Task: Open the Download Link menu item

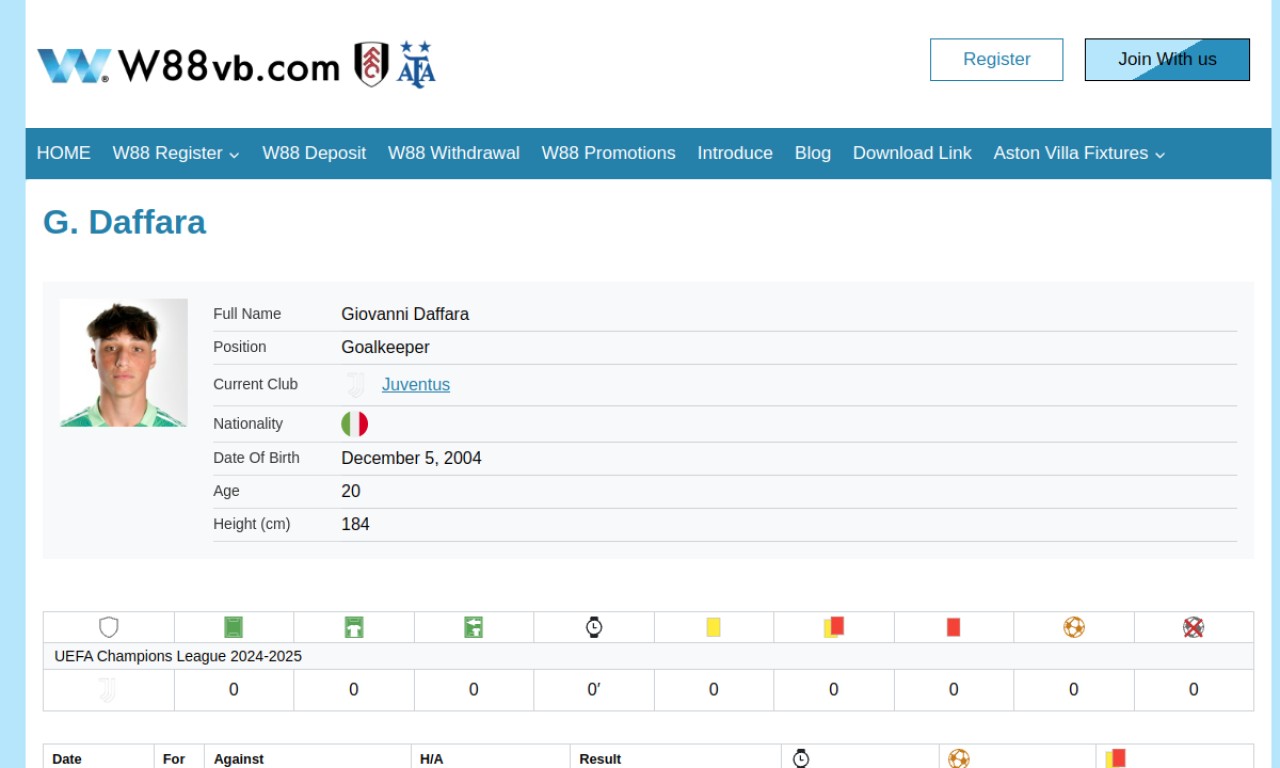Action: coord(912,153)
